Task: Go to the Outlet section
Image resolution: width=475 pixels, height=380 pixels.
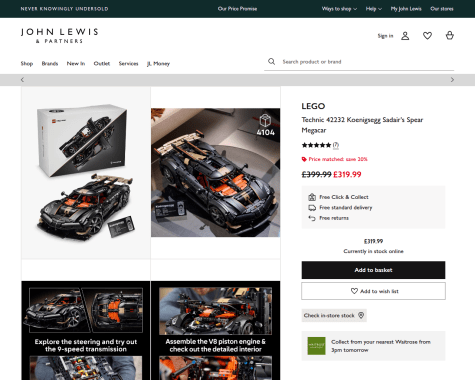Action: click(x=102, y=63)
